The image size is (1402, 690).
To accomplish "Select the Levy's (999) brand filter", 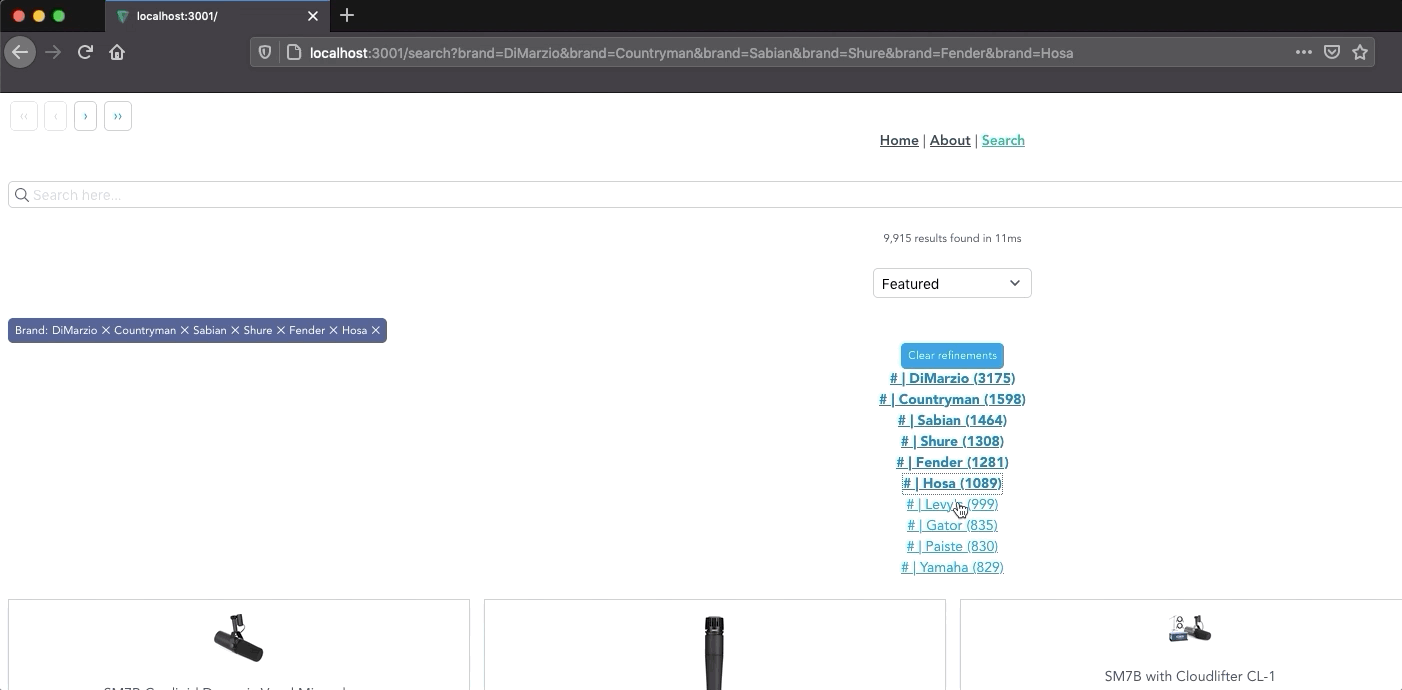I will click(952, 504).
